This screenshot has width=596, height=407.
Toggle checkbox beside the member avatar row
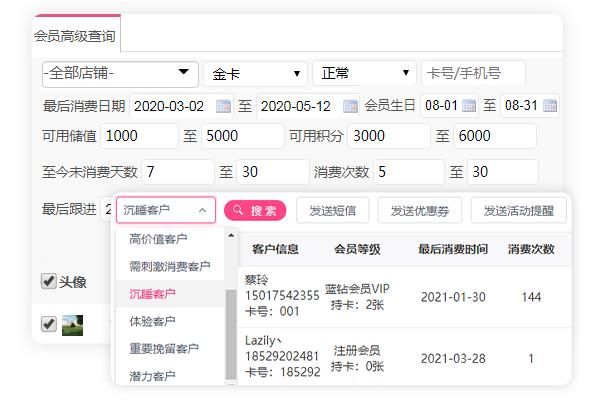click(x=49, y=324)
